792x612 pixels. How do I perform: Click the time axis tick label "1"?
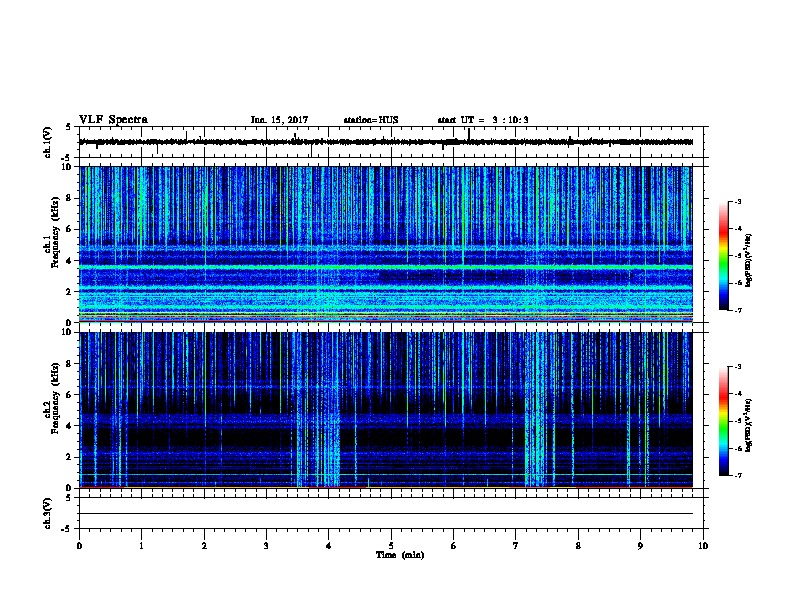[x=141, y=546]
